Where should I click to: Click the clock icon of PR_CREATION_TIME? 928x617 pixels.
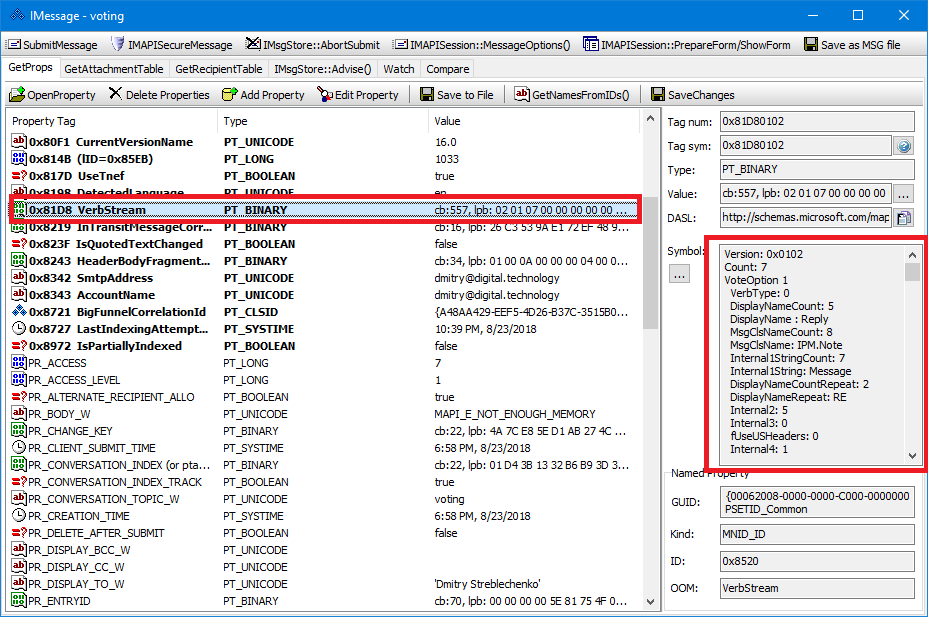(x=19, y=516)
